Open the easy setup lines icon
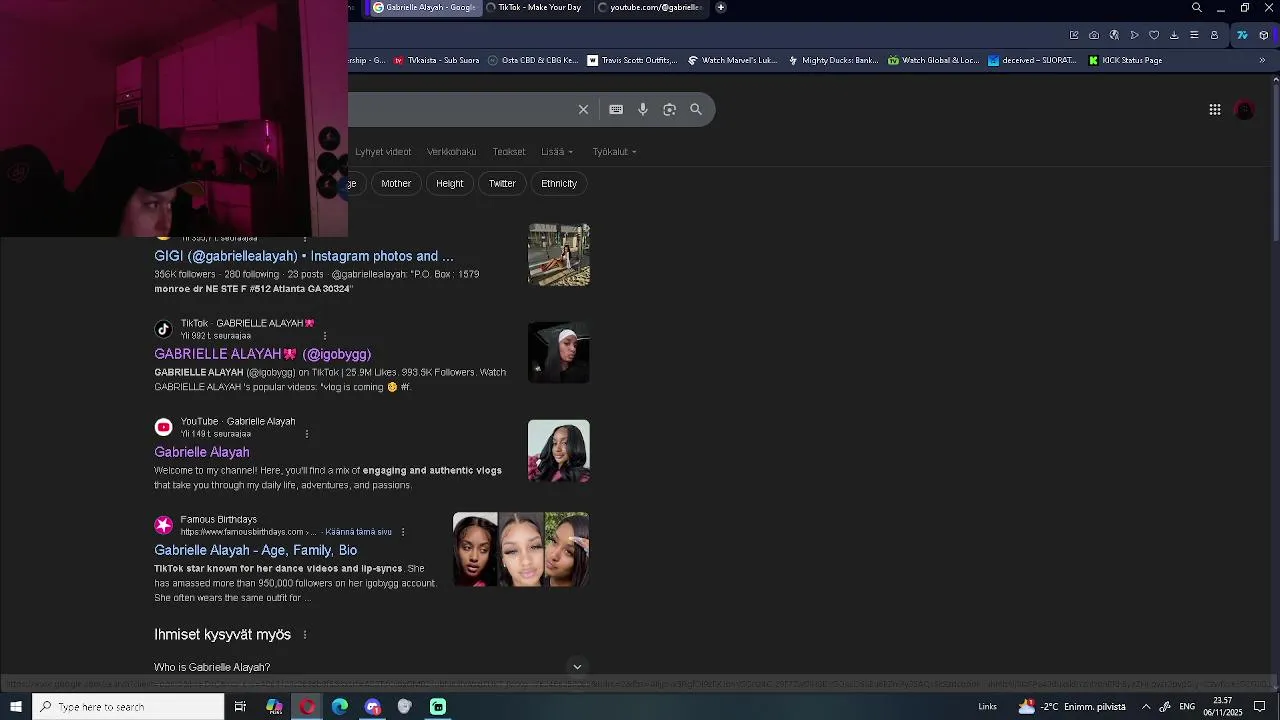 click(1194, 35)
